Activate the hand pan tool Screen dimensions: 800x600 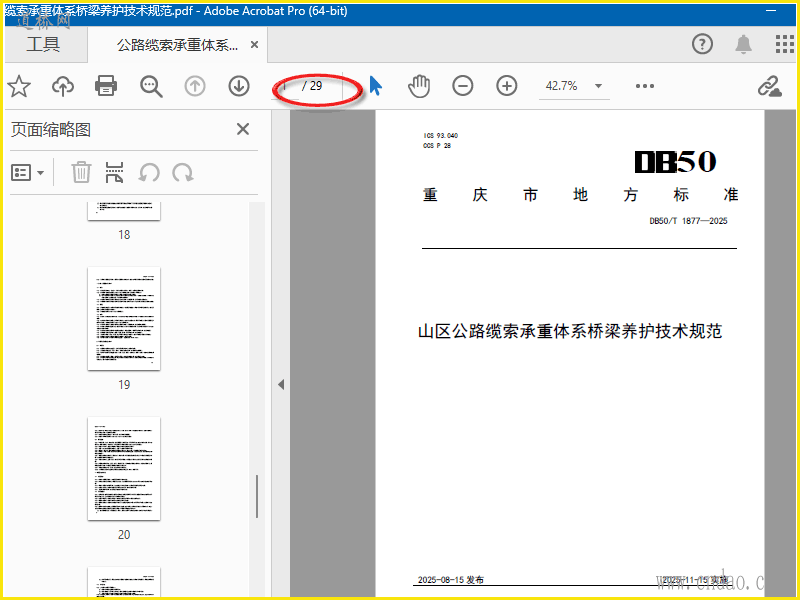tap(419, 86)
